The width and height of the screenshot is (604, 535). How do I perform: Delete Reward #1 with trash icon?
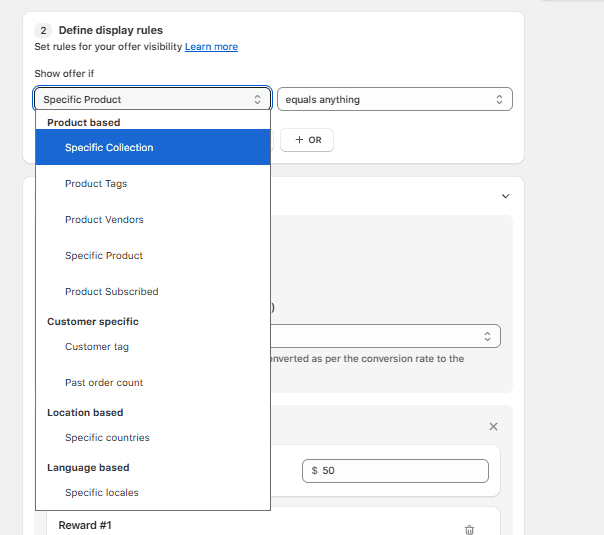point(469,530)
